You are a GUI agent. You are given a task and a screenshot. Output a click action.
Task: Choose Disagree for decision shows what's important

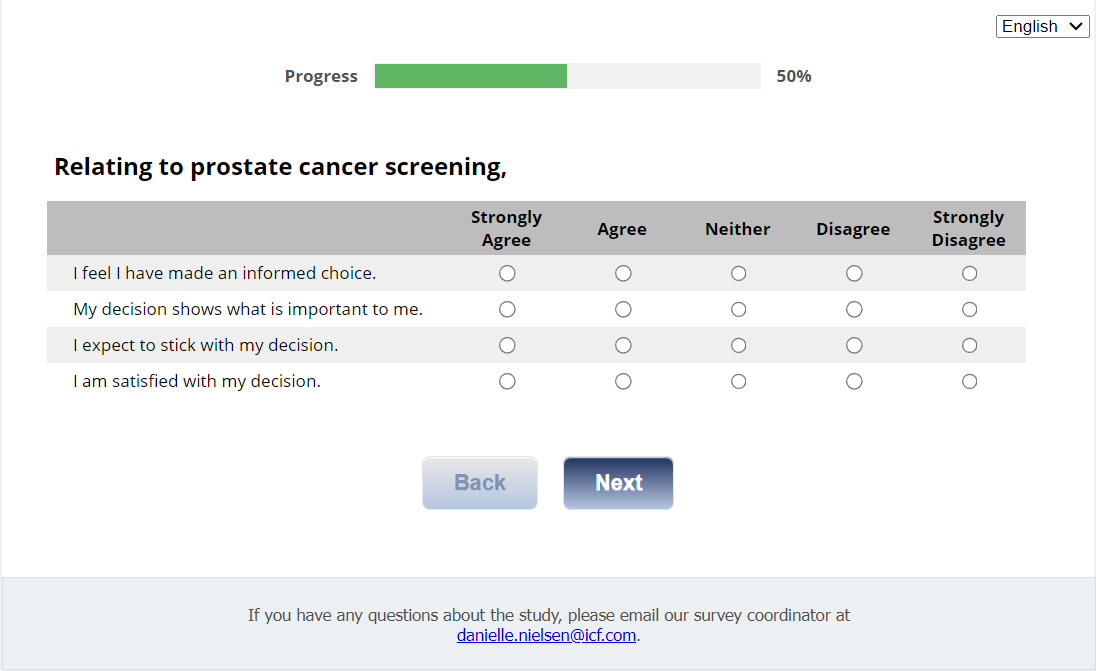click(854, 310)
